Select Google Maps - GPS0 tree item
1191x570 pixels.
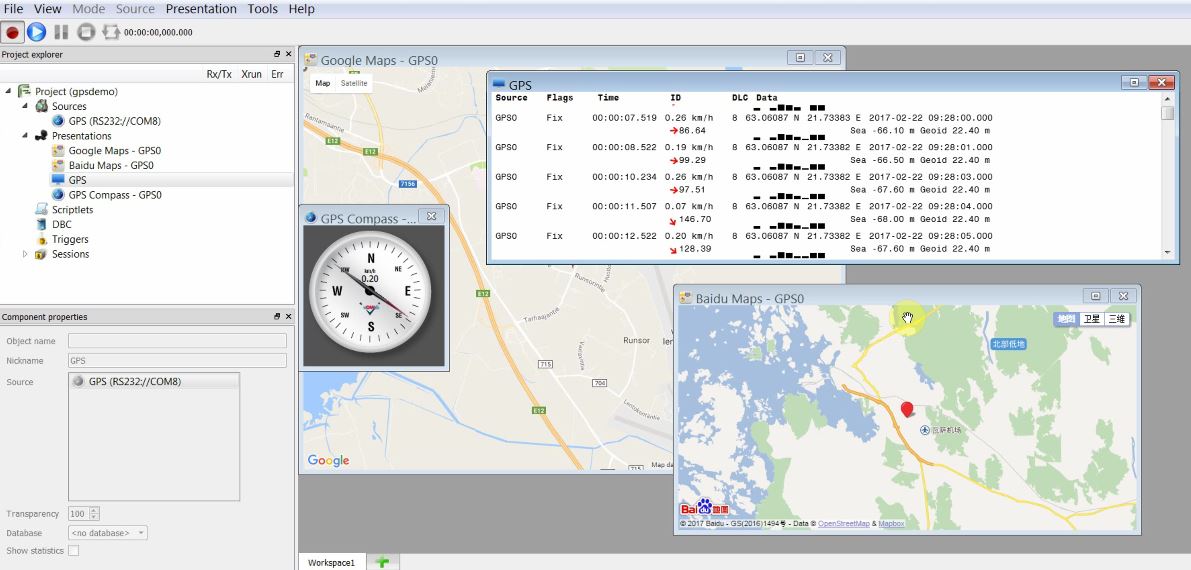click(x=114, y=150)
